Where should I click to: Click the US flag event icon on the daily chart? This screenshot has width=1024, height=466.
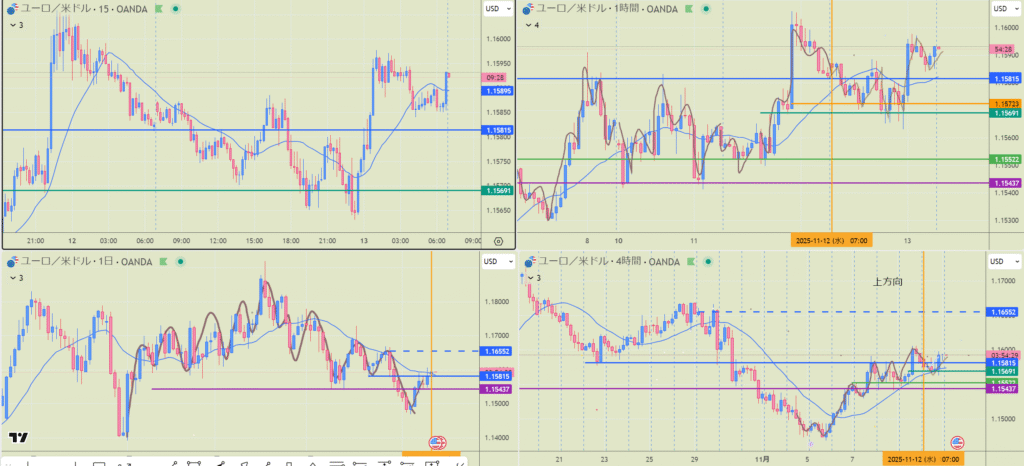[437, 443]
